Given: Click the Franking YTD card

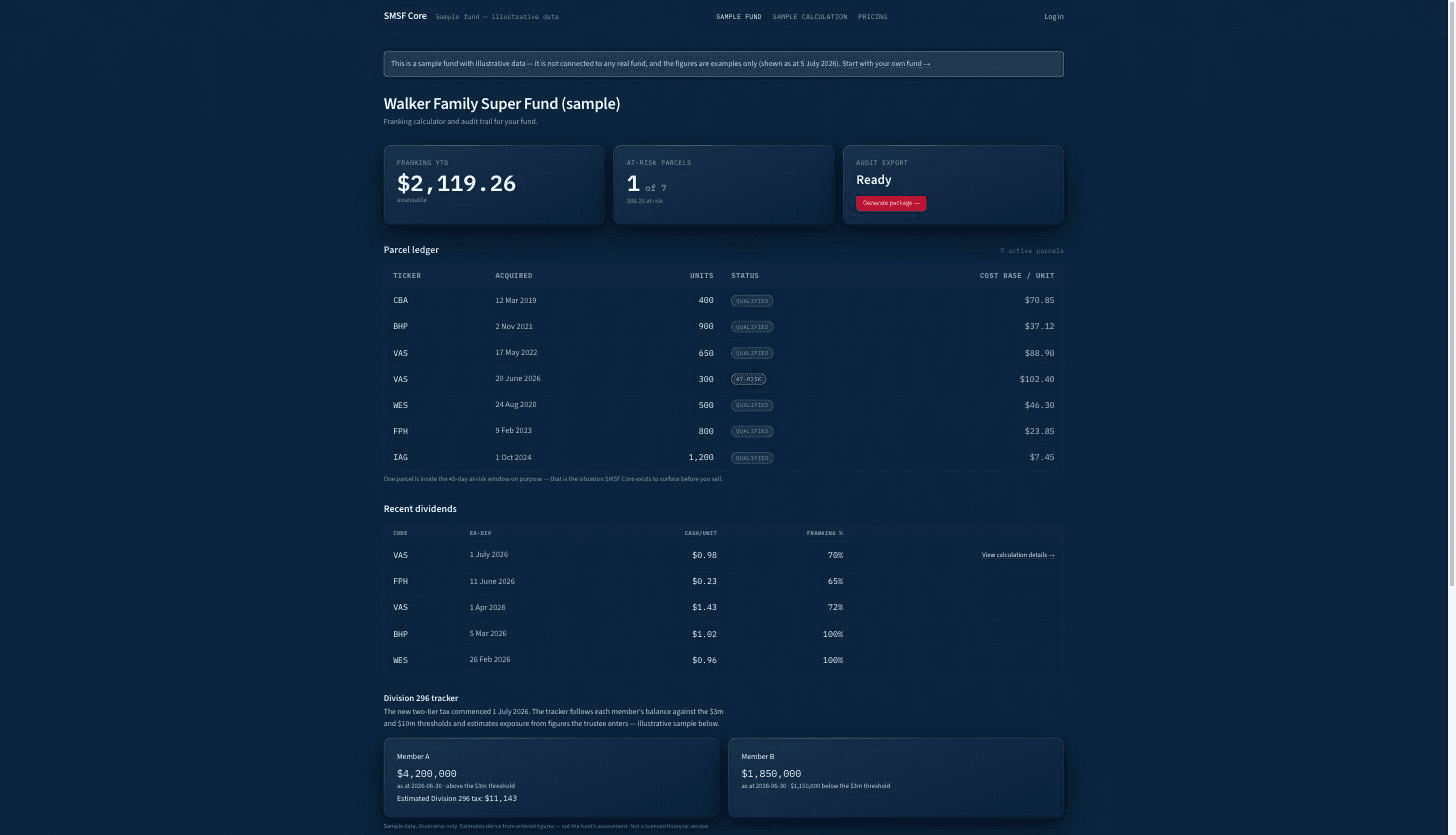Looking at the screenshot, I should [494, 185].
